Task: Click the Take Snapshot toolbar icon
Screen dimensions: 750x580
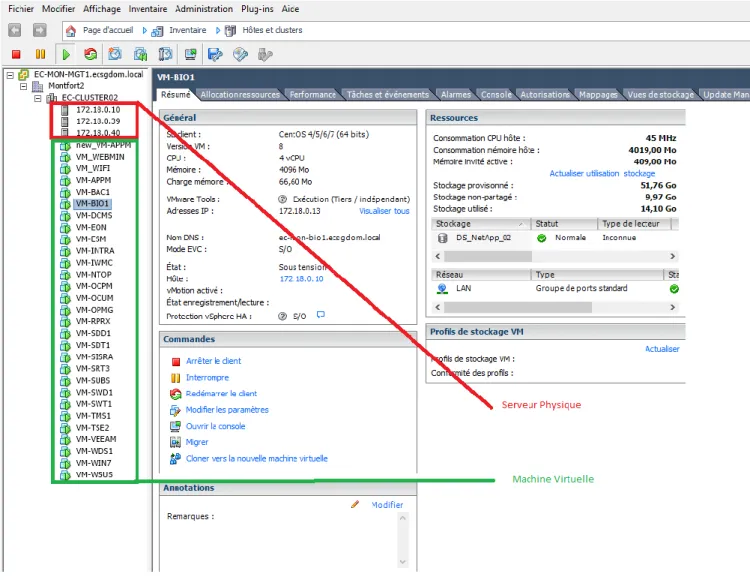Action: 115,54
